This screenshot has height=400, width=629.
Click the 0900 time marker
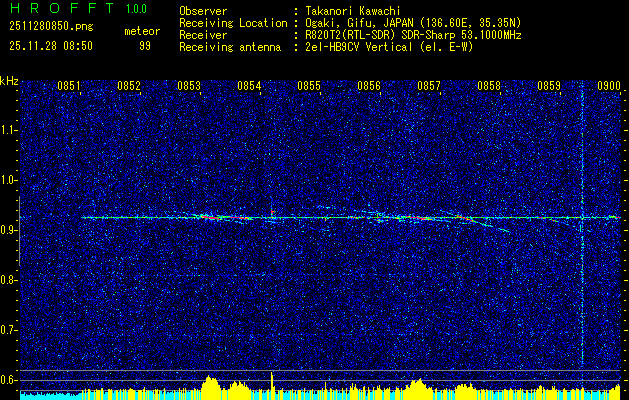[609, 86]
